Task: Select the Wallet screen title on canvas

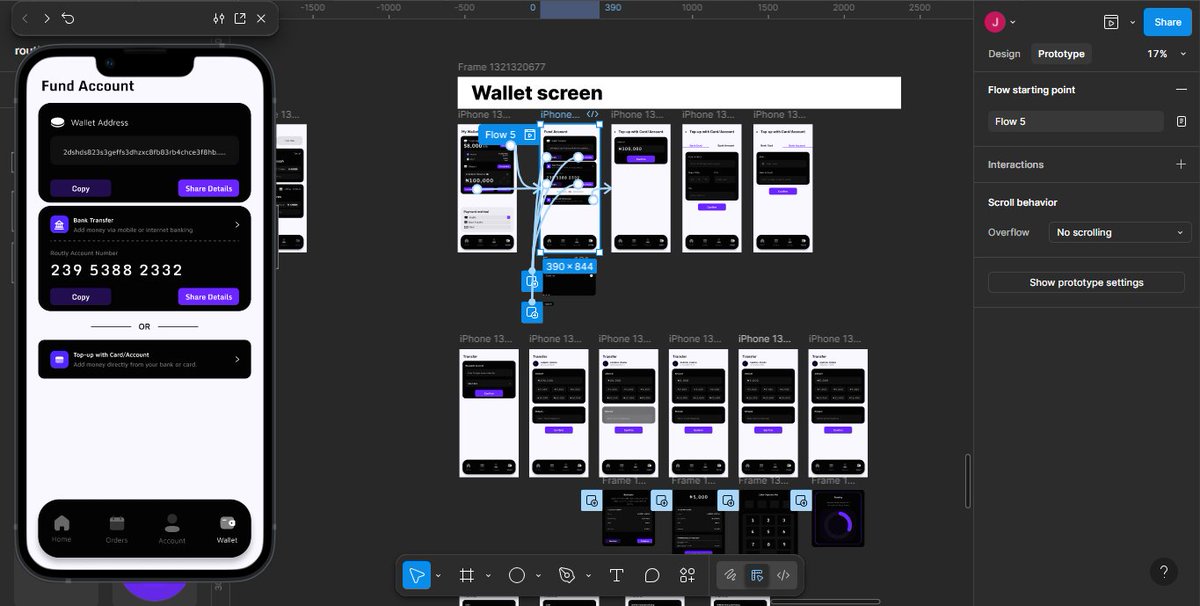Action: point(537,93)
